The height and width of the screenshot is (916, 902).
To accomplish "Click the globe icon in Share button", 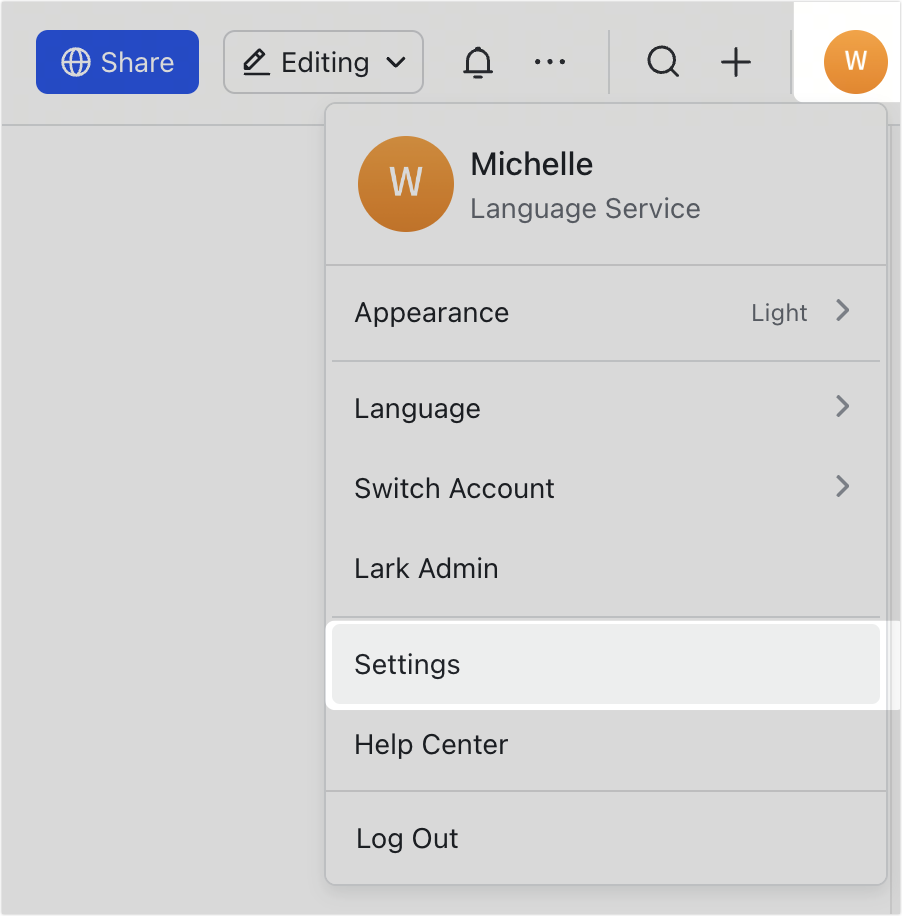I will [76, 62].
